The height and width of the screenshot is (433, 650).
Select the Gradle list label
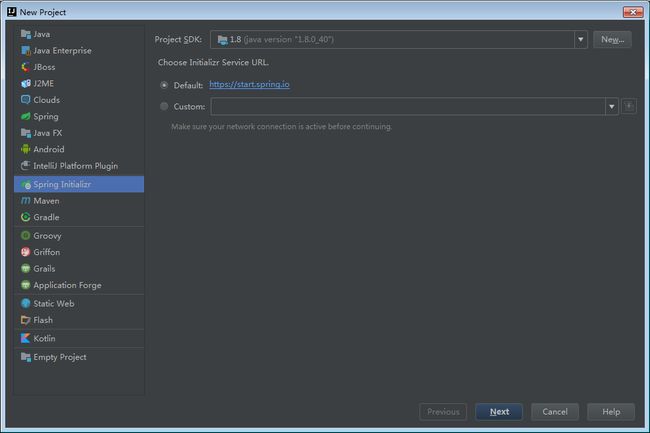(46, 217)
